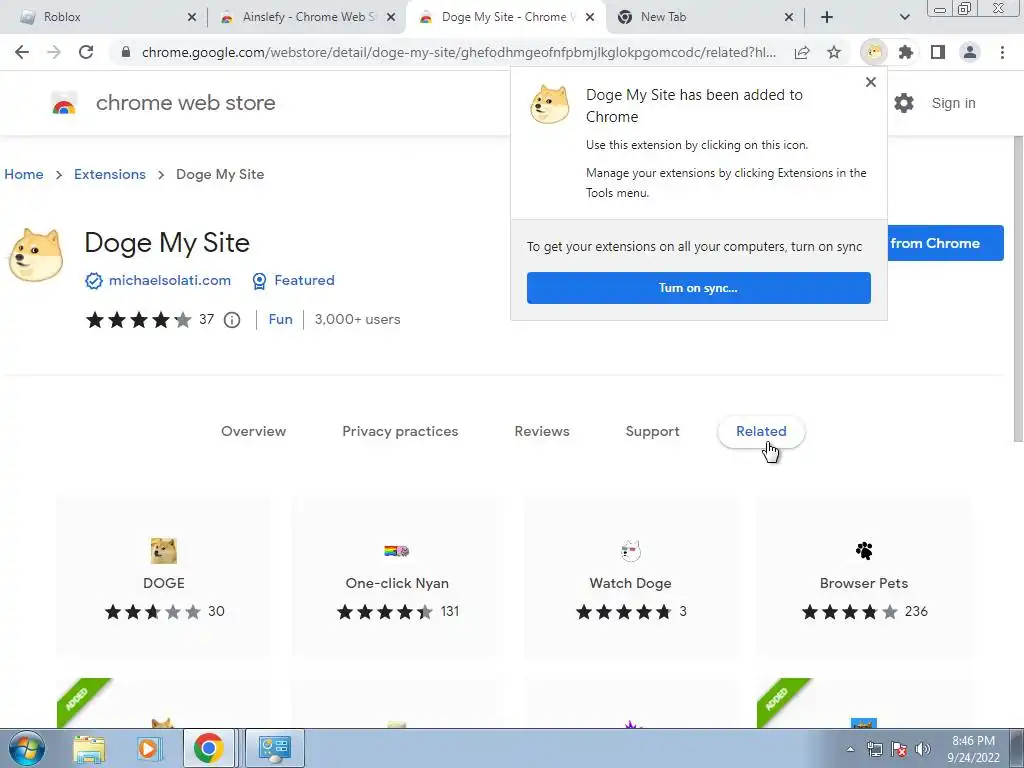Click the One-click Nyan 131 rating count

pos(450,611)
